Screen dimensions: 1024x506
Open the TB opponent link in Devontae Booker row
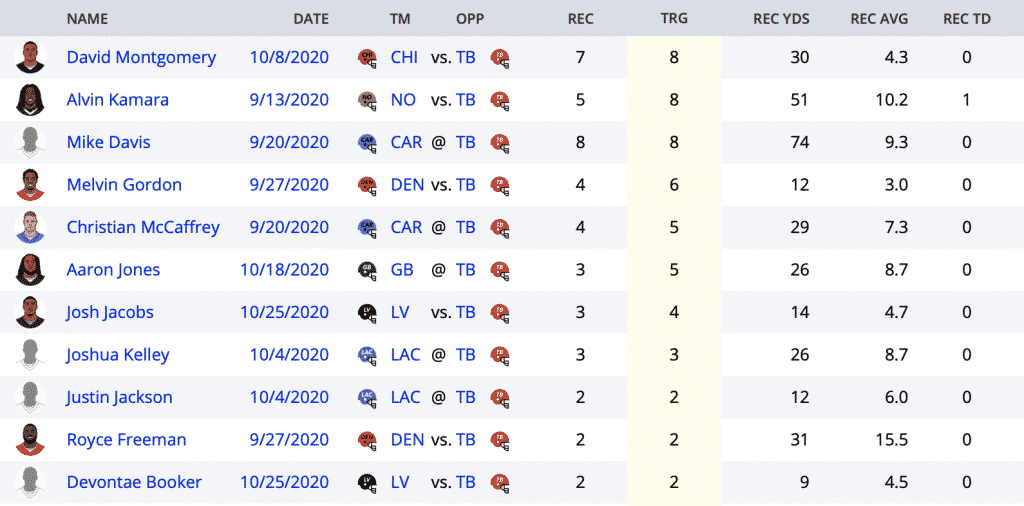[x=466, y=482]
